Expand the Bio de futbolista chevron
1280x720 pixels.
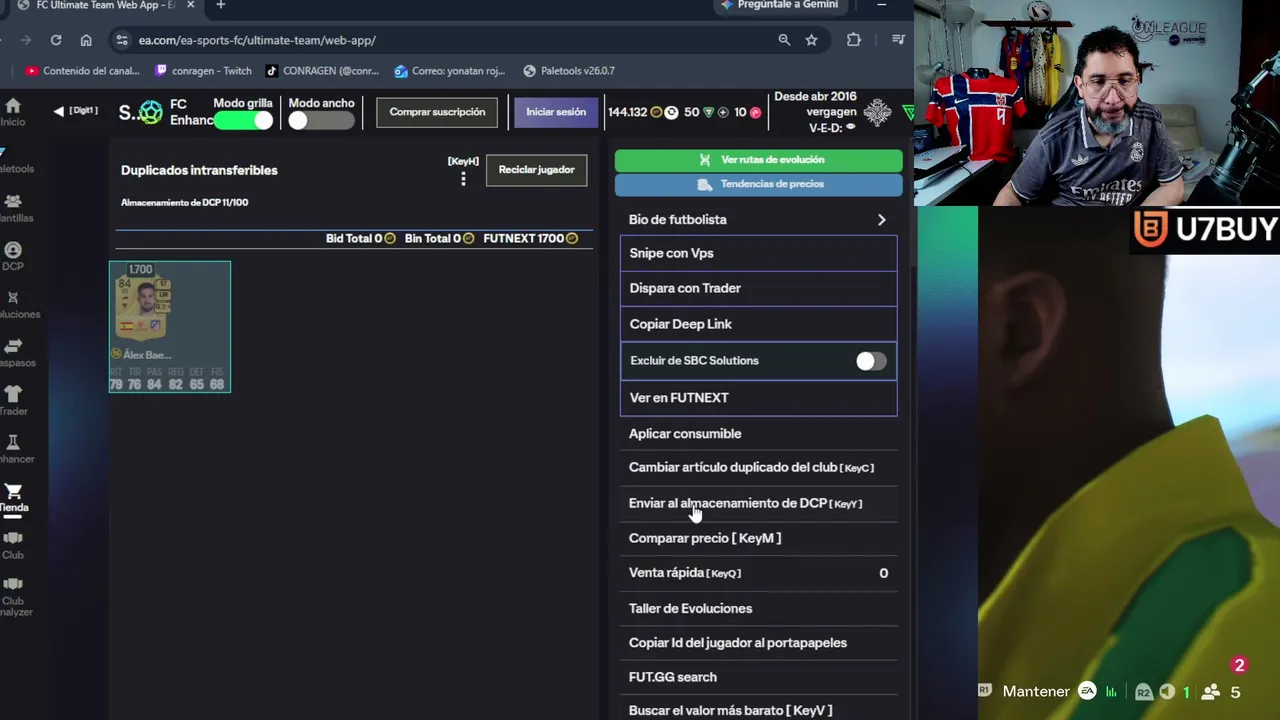tap(881, 220)
